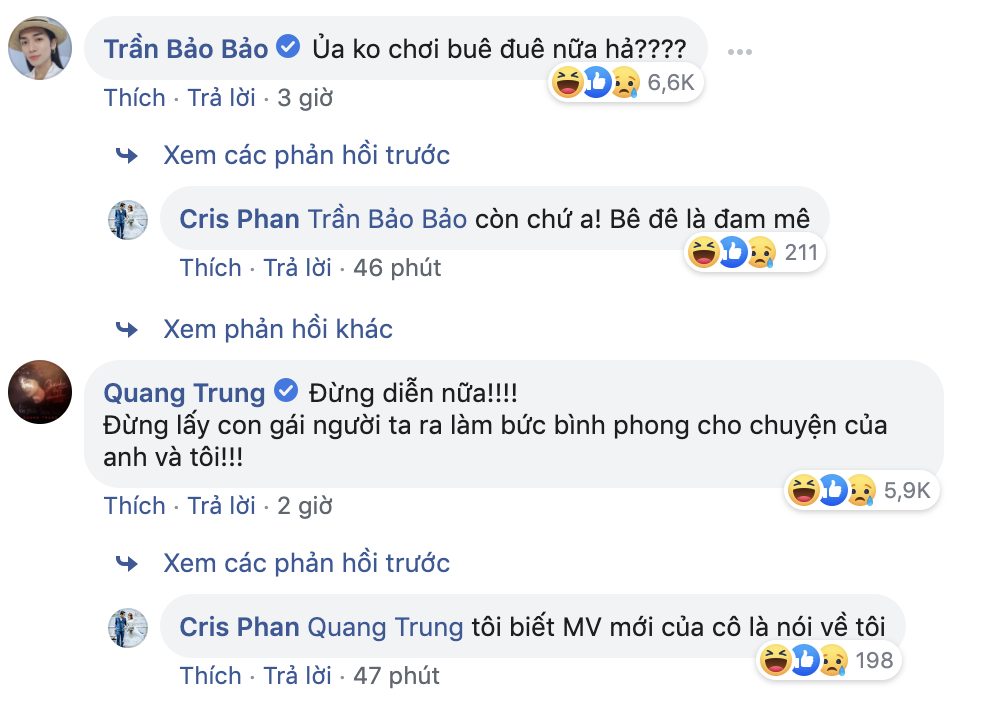Click the tagged Quang Trung mention in reply

tap(385, 627)
